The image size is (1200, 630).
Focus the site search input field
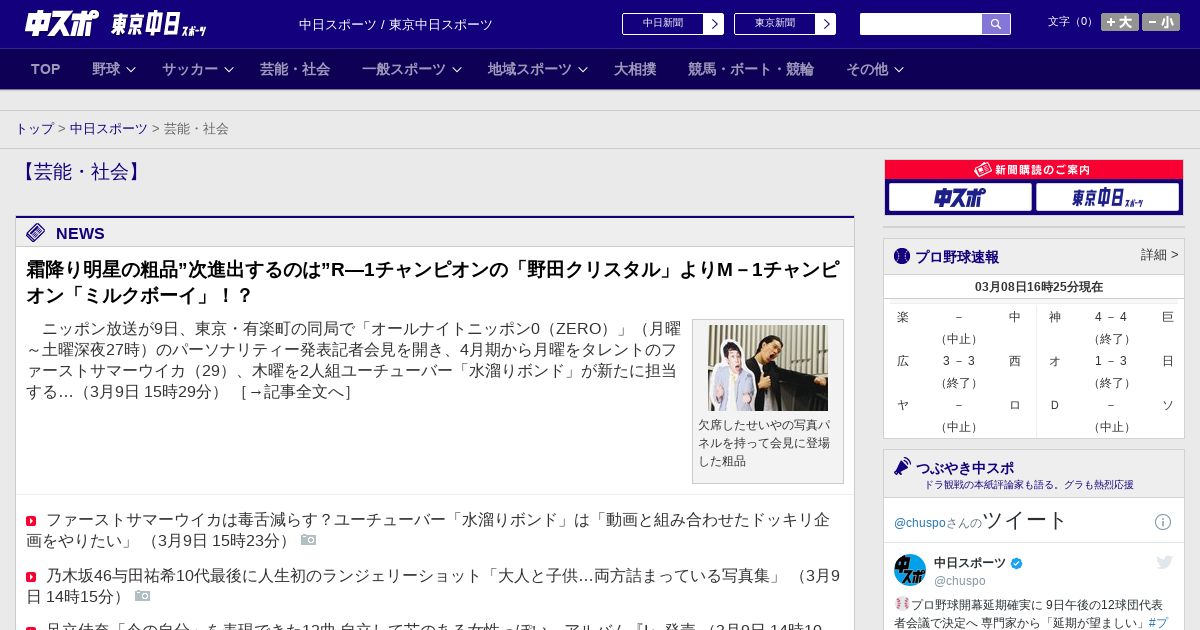tap(921, 24)
